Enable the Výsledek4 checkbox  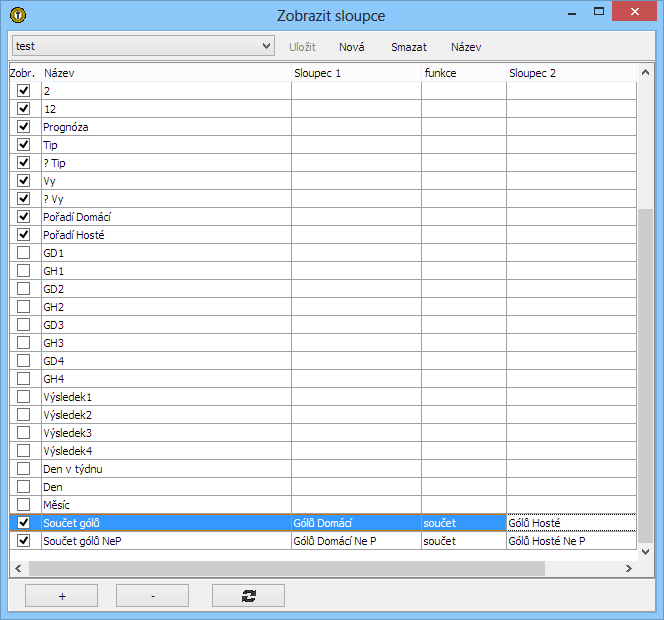click(x=23, y=451)
